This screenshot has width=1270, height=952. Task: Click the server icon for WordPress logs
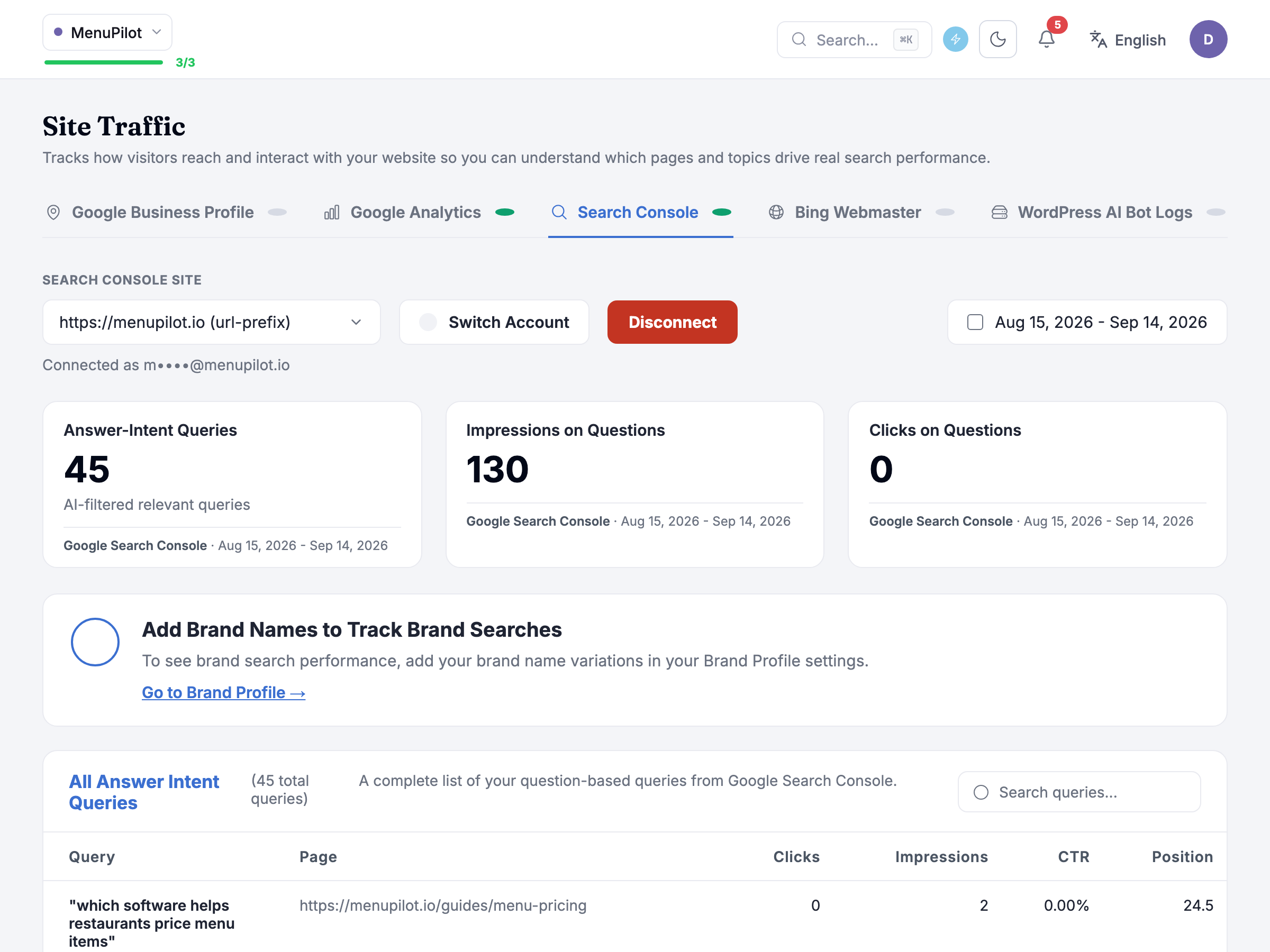(x=1000, y=212)
